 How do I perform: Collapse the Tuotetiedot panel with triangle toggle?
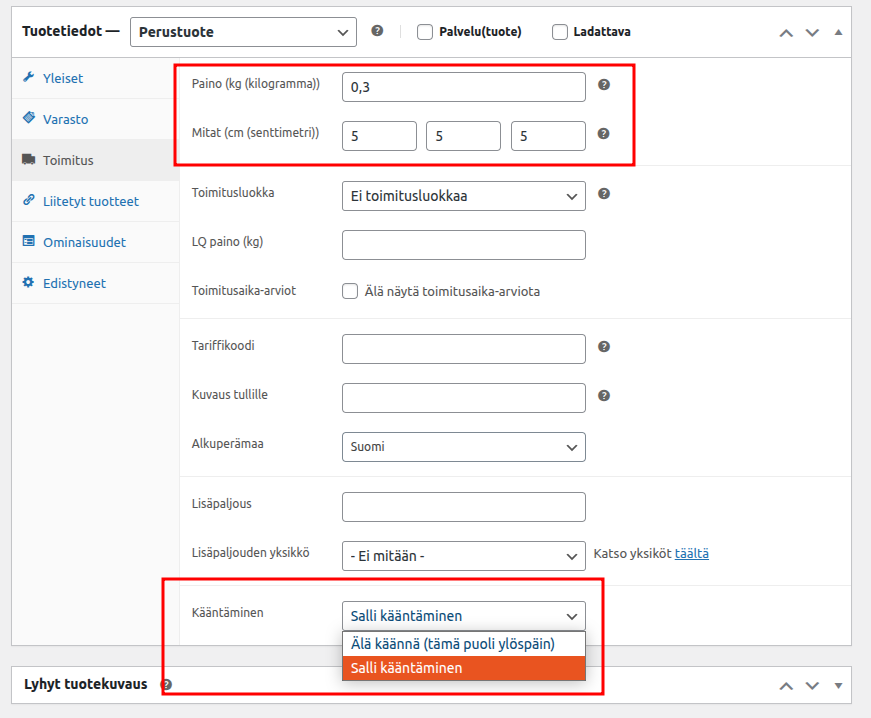click(838, 32)
